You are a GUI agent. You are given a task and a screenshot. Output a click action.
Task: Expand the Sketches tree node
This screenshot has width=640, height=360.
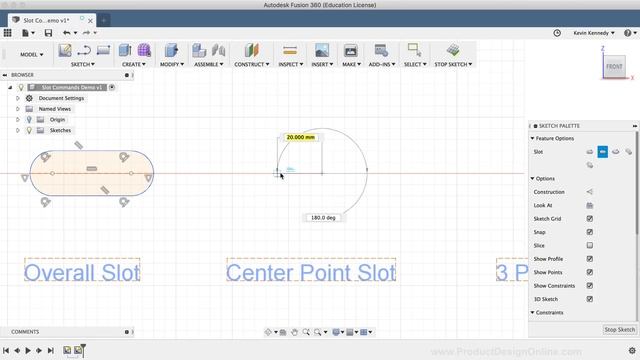(x=18, y=130)
